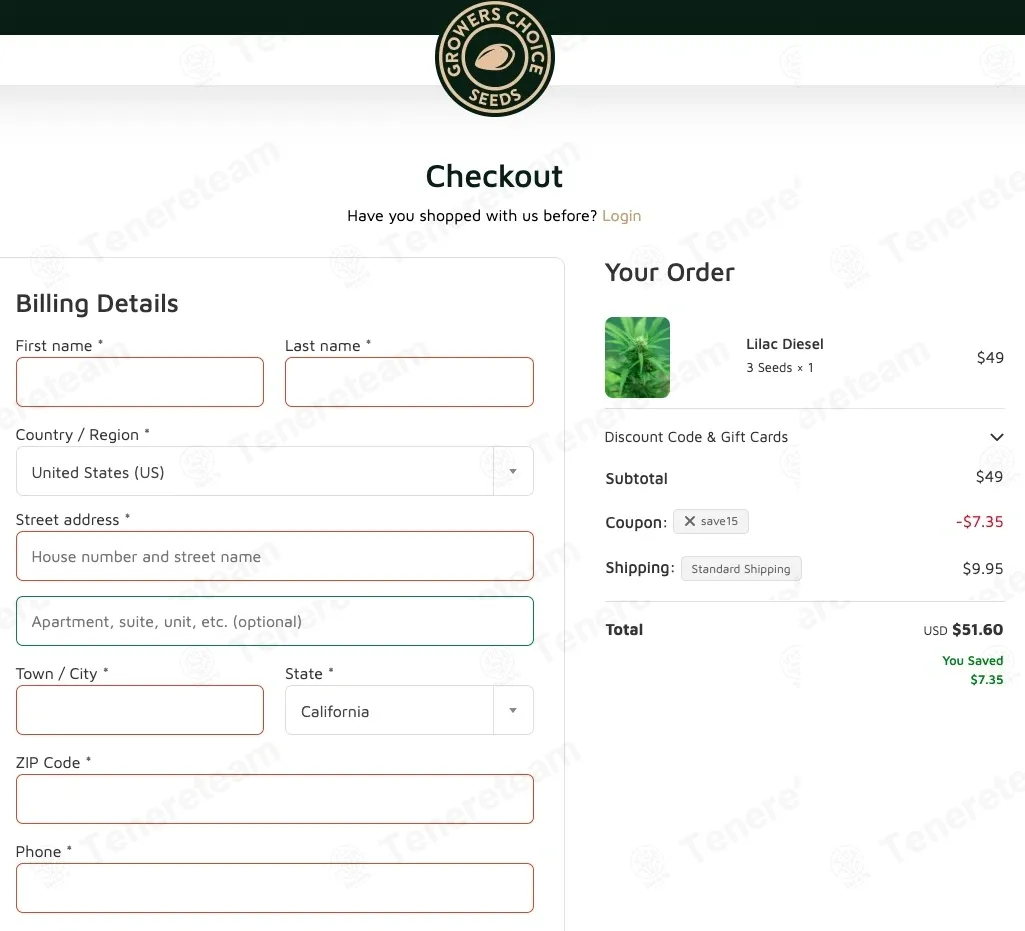Image resolution: width=1025 pixels, height=931 pixels.
Task: Click the Growers Choice Seeds logo
Action: pos(494,58)
